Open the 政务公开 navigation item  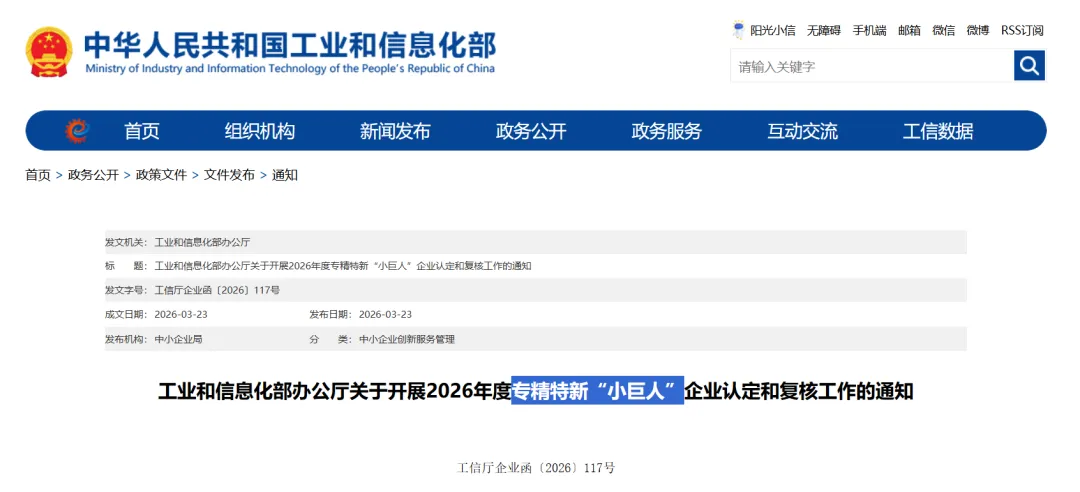point(531,131)
